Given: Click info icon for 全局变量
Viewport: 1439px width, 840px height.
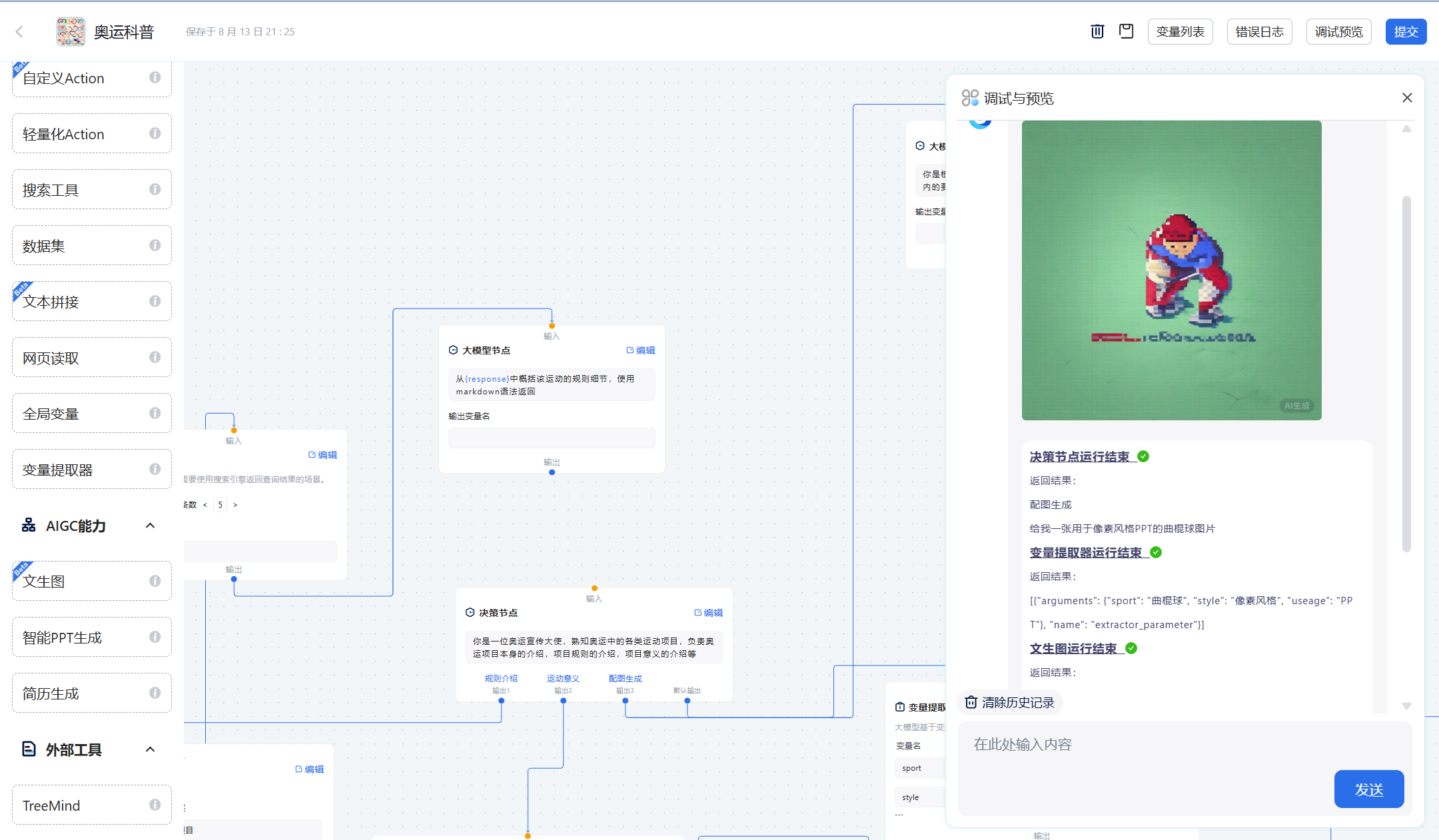Looking at the screenshot, I should (x=155, y=413).
